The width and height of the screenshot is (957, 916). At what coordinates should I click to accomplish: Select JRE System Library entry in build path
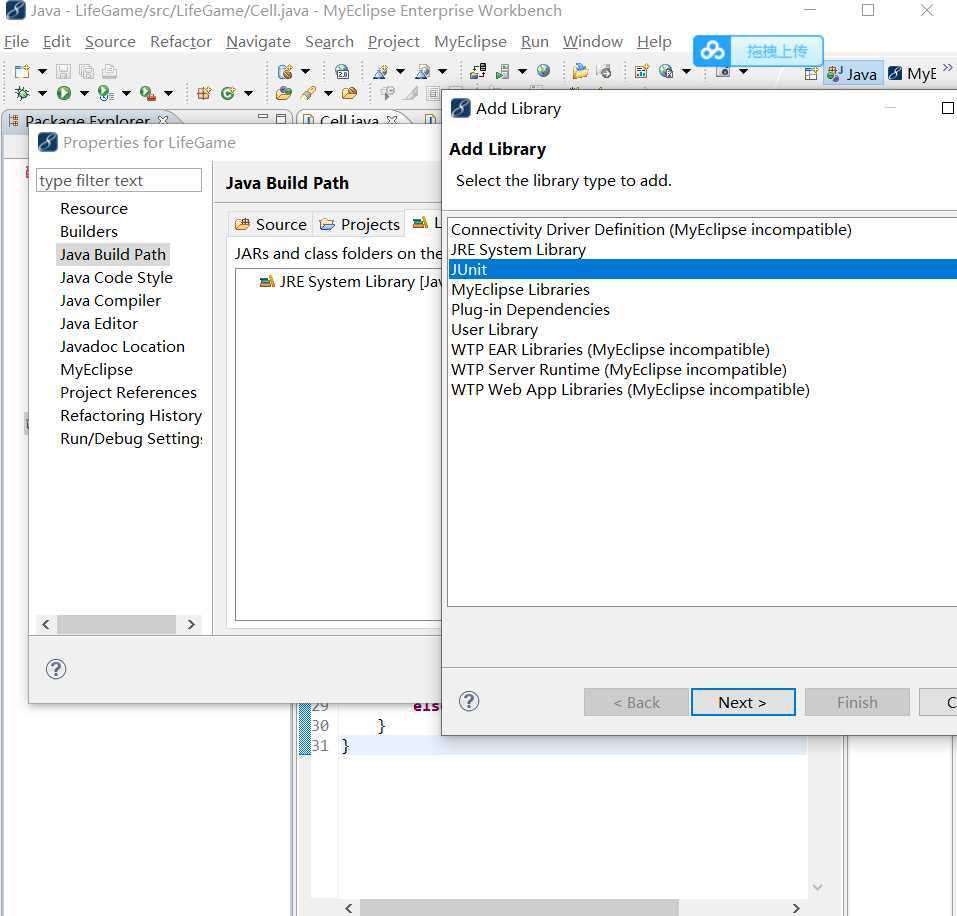coord(350,282)
